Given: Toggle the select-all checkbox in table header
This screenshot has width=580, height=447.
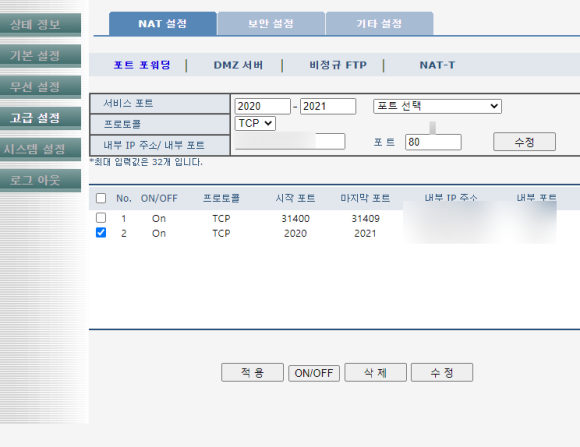Looking at the screenshot, I should coord(101,198).
